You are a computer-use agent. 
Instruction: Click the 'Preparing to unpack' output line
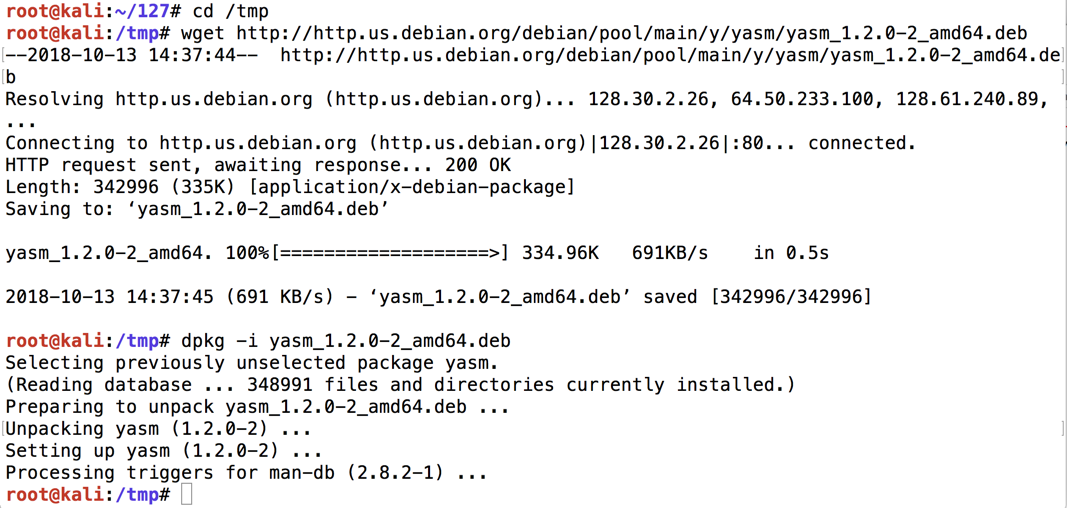point(257,407)
